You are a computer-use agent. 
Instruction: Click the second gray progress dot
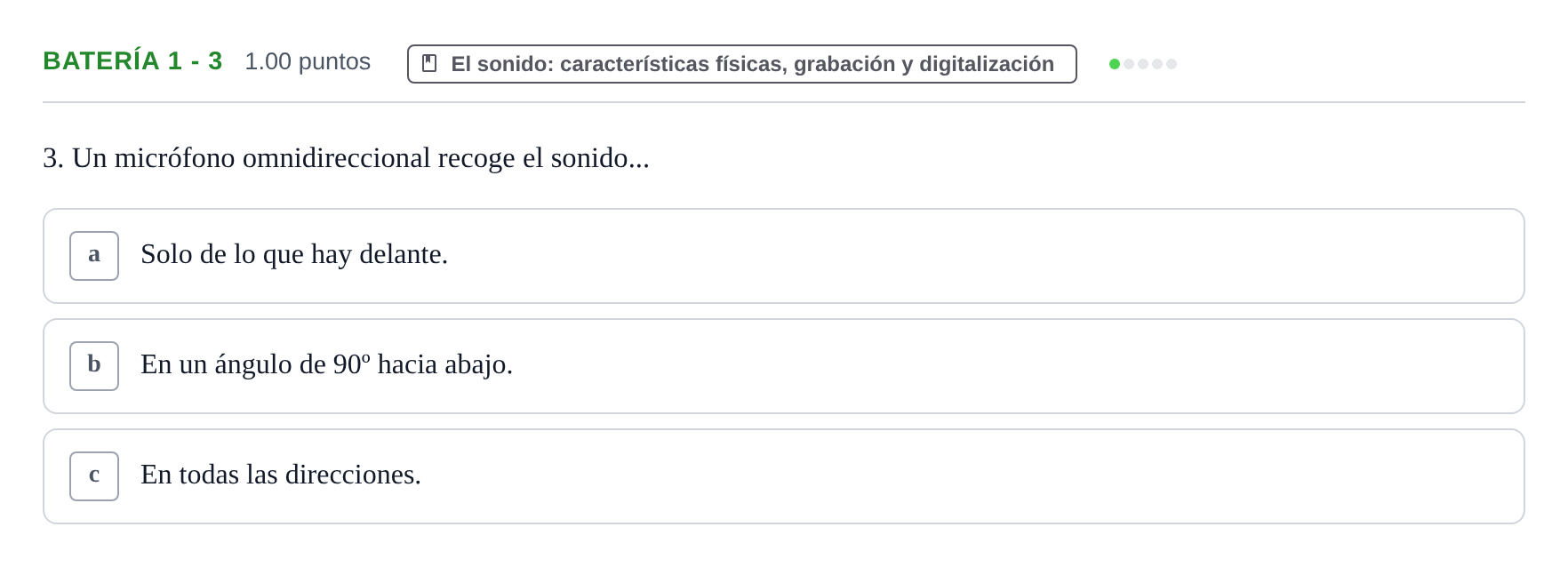point(1129,64)
